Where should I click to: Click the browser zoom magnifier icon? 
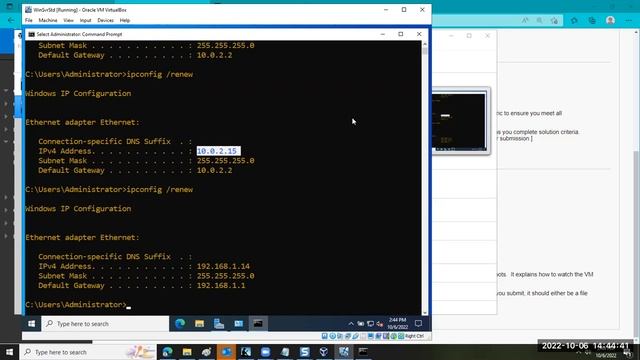[540, 20]
